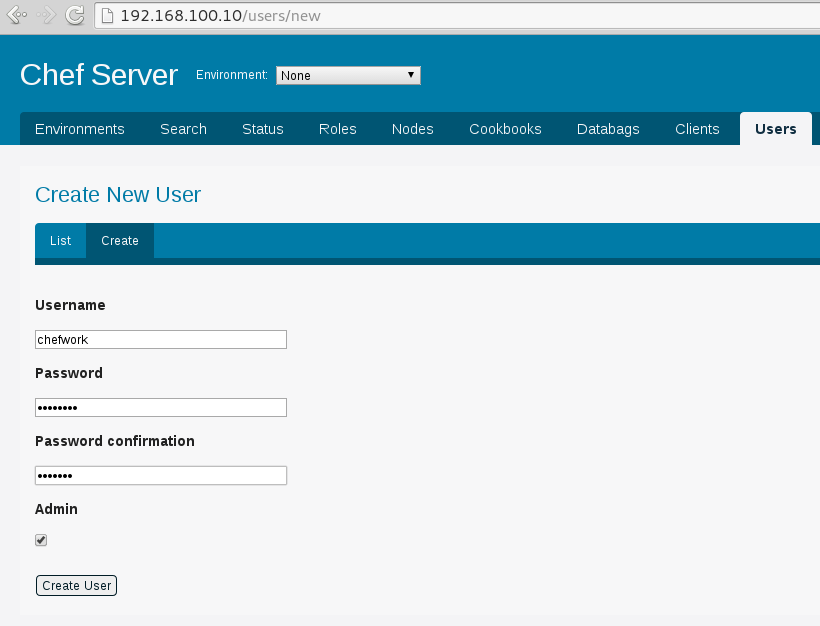
Task: Click the Create New User heading
Action: [118, 195]
